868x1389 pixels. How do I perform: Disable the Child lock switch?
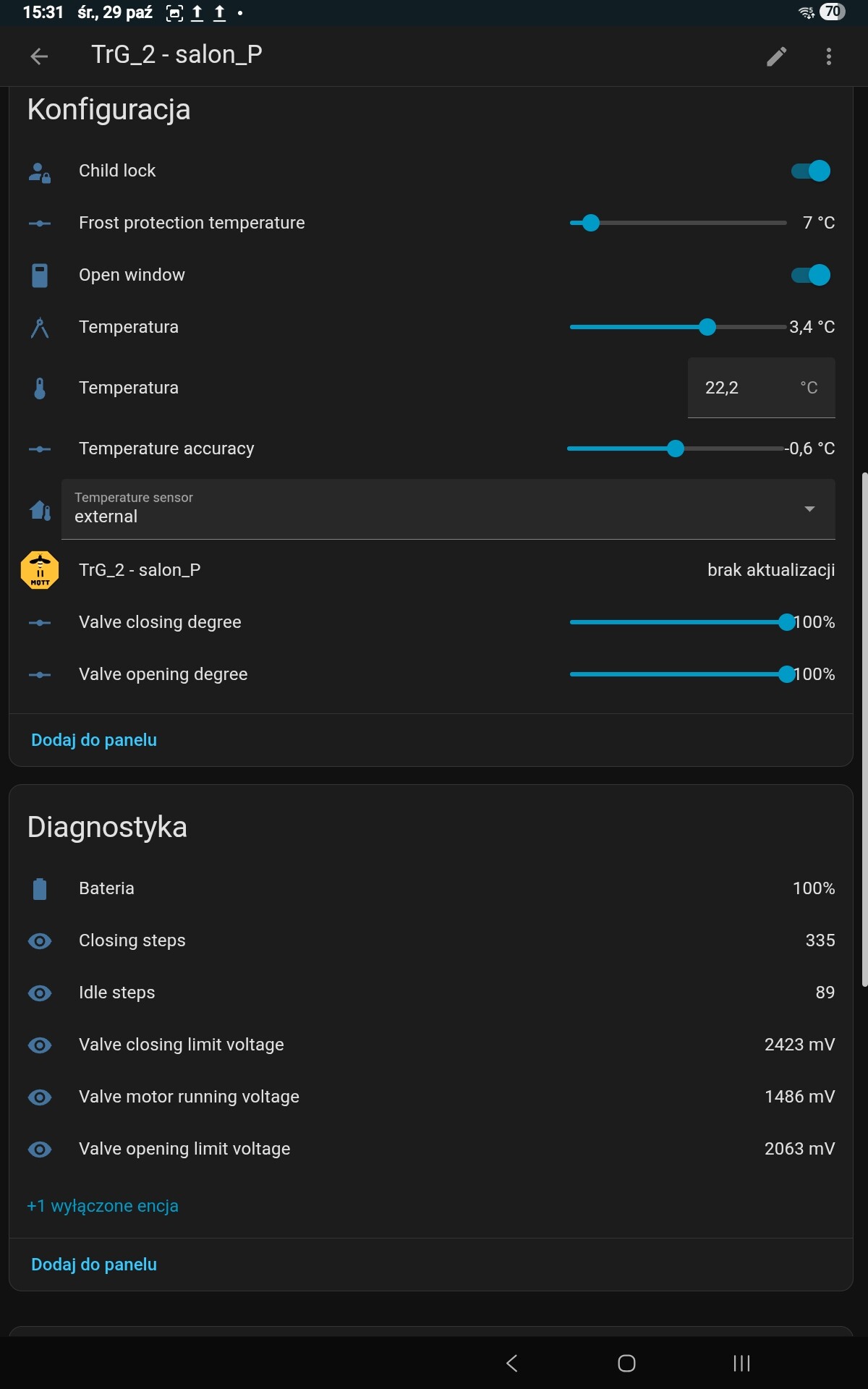point(811,171)
